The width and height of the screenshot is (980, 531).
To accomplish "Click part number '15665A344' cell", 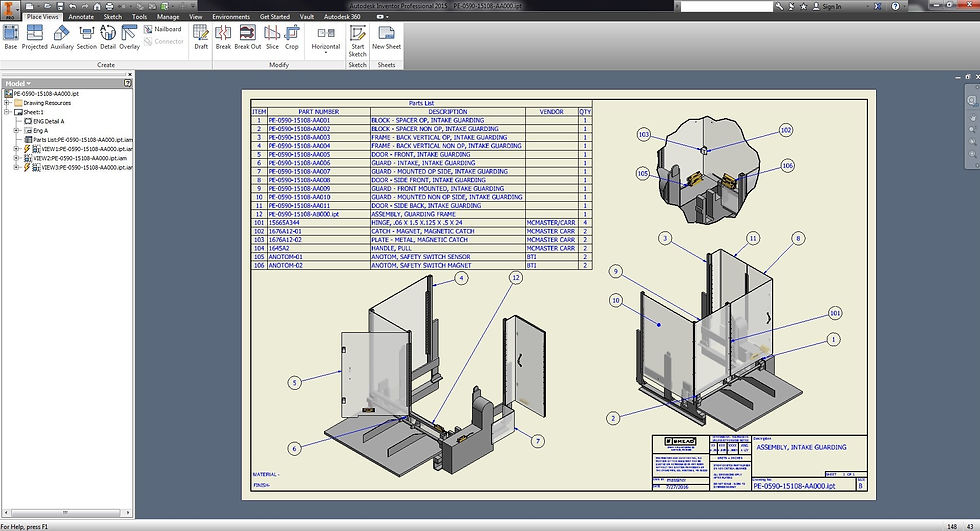I will pyautogui.click(x=319, y=222).
